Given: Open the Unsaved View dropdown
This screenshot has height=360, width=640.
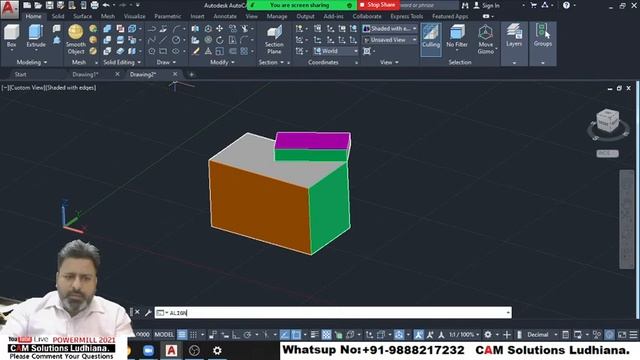Looking at the screenshot, I should pos(390,40).
